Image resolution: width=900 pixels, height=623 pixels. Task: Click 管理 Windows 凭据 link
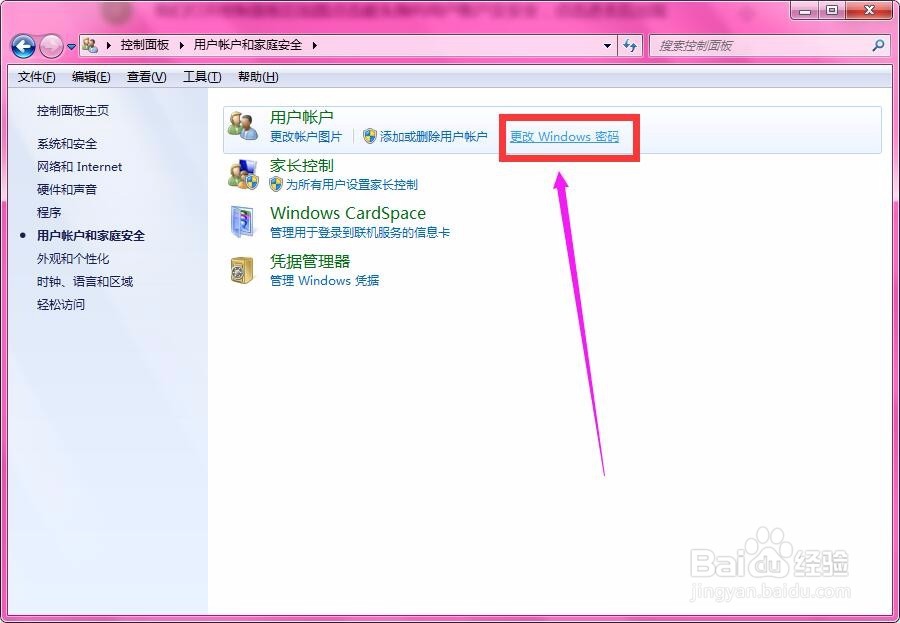coord(324,281)
